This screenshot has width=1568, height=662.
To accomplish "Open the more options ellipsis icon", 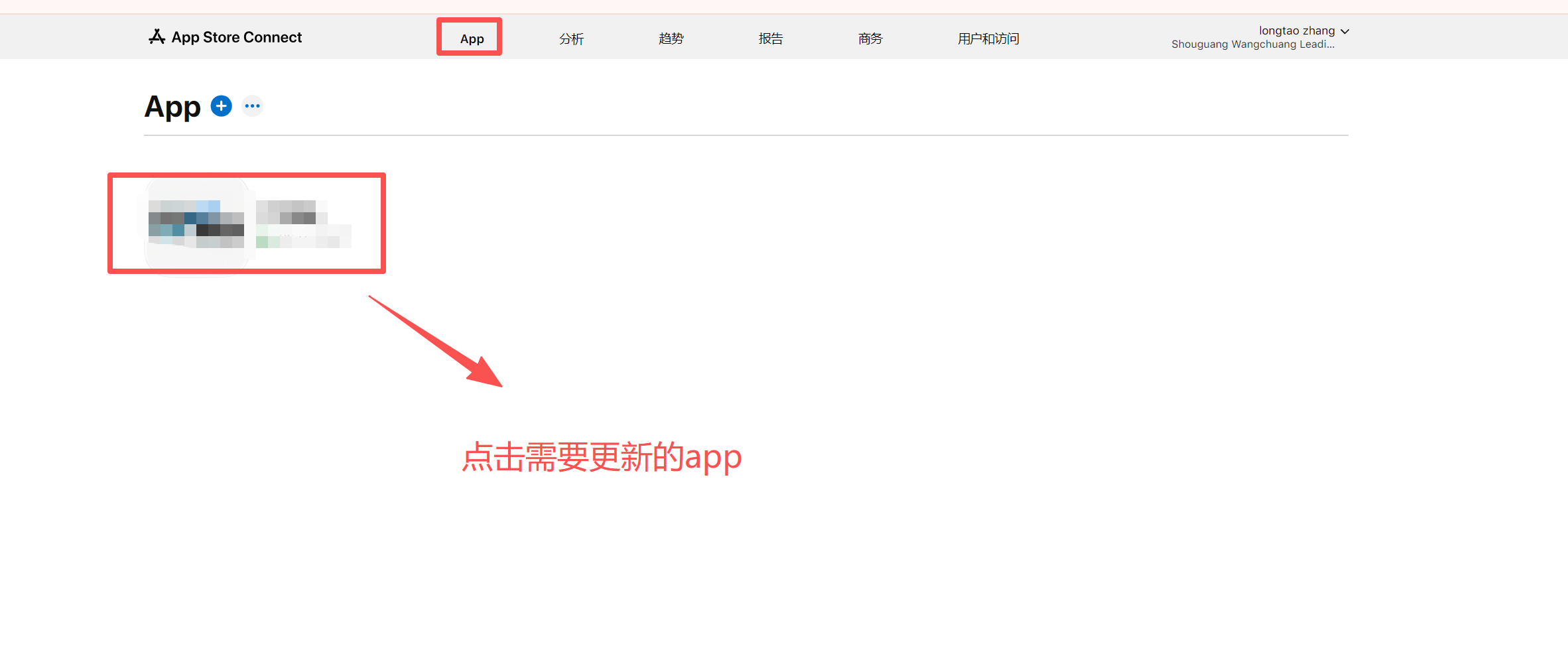I will [252, 105].
